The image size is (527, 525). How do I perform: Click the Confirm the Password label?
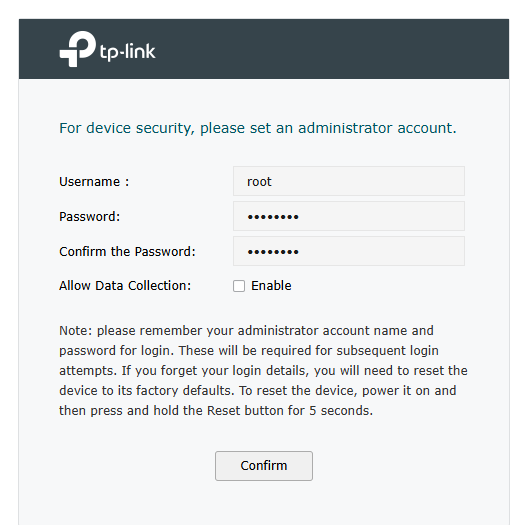pyautogui.click(x=127, y=251)
